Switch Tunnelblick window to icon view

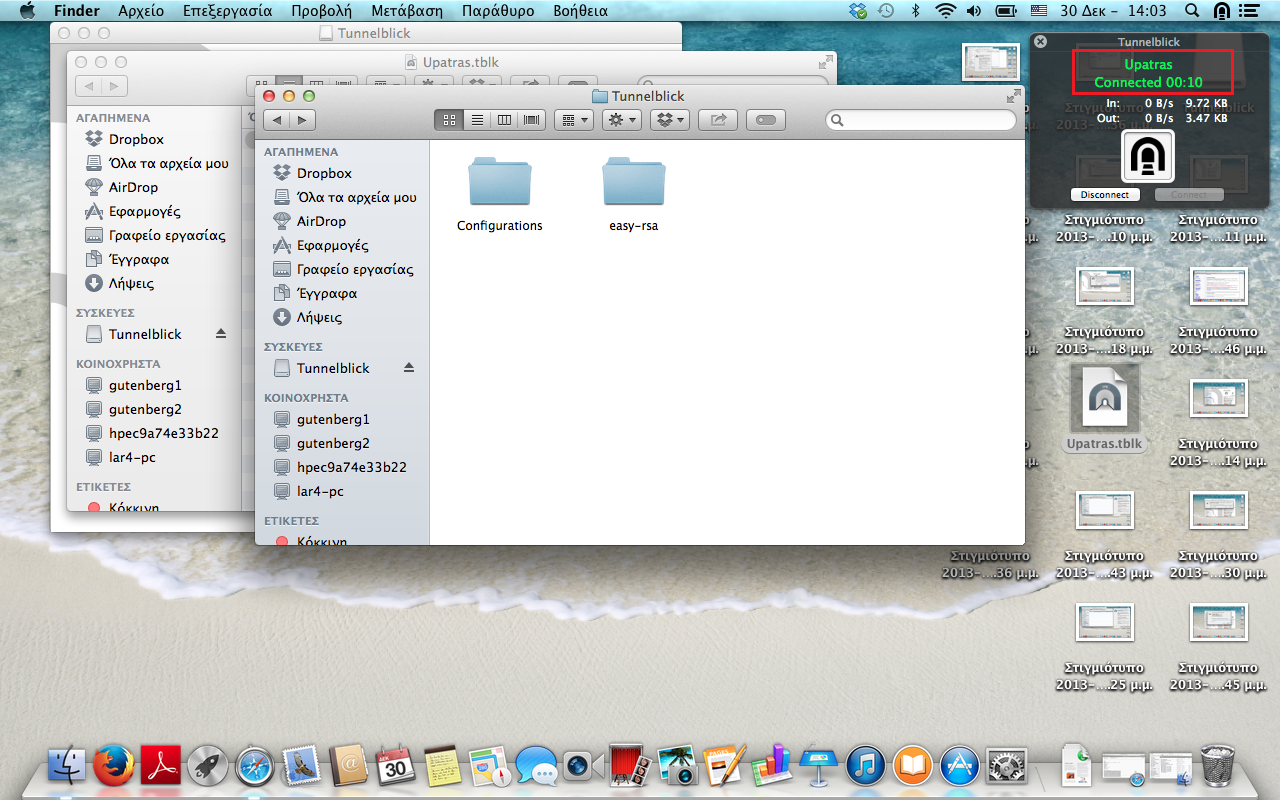[449, 120]
